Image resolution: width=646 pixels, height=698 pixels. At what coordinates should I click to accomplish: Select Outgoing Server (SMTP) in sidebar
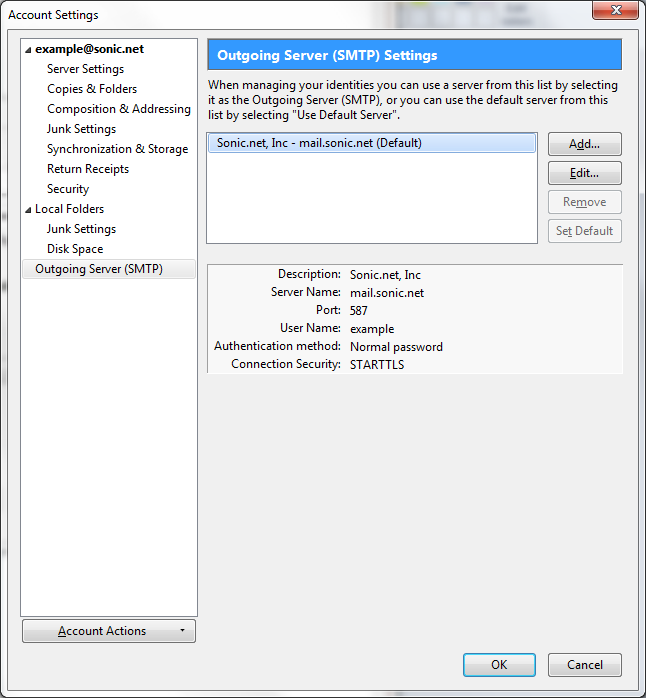(99, 269)
